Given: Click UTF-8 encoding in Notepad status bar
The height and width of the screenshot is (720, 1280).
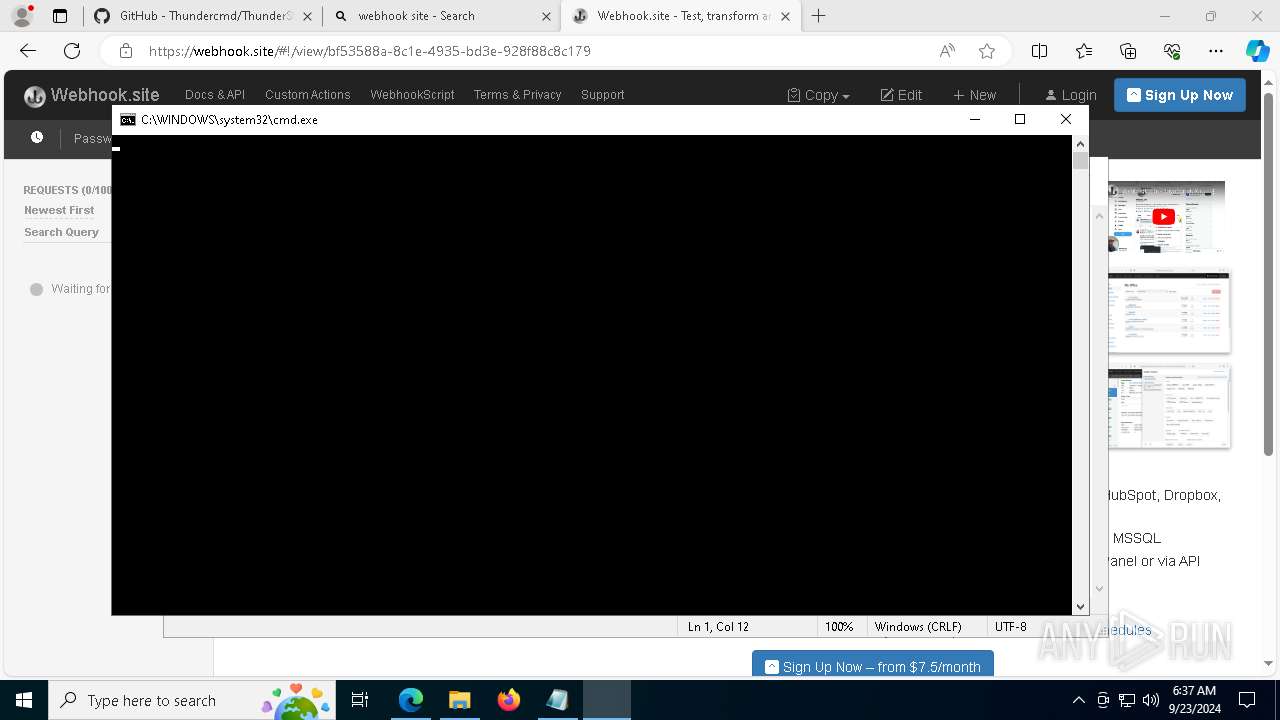Looking at the screenshot, I should 1011,627.
